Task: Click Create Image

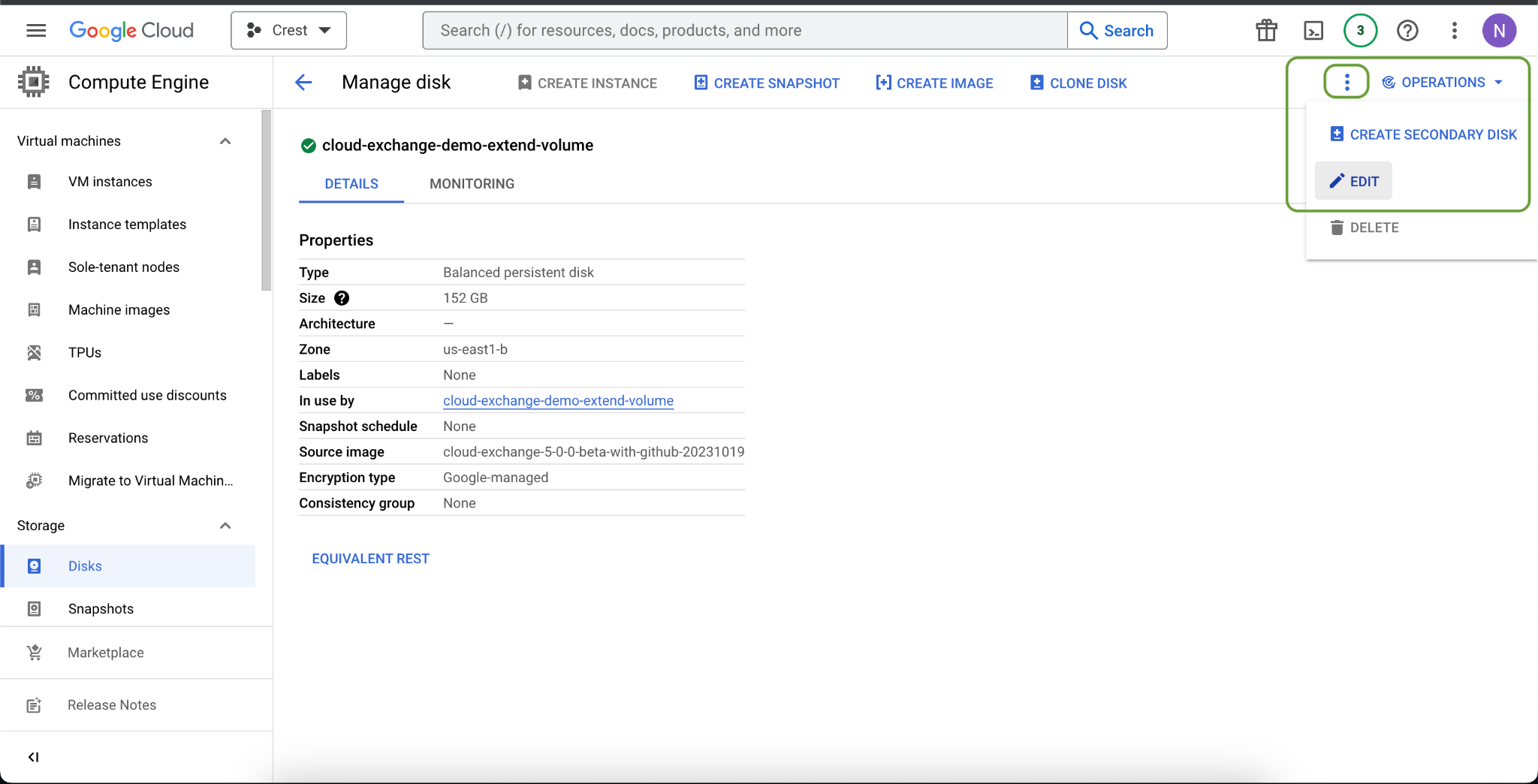Action: [x=934, y=83]
